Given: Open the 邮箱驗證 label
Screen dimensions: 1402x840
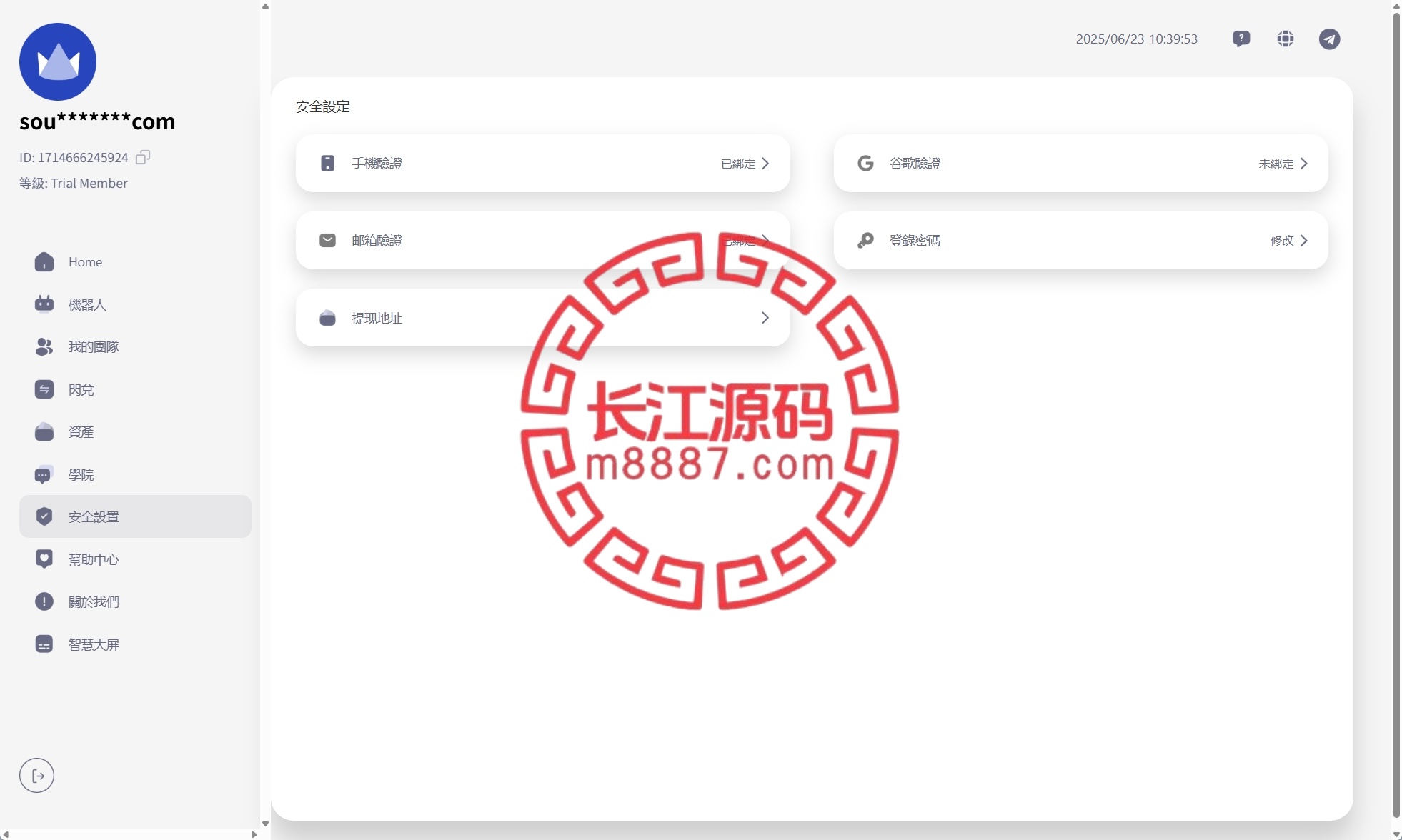Looking at the screenshot, I should tap(377, 241).
